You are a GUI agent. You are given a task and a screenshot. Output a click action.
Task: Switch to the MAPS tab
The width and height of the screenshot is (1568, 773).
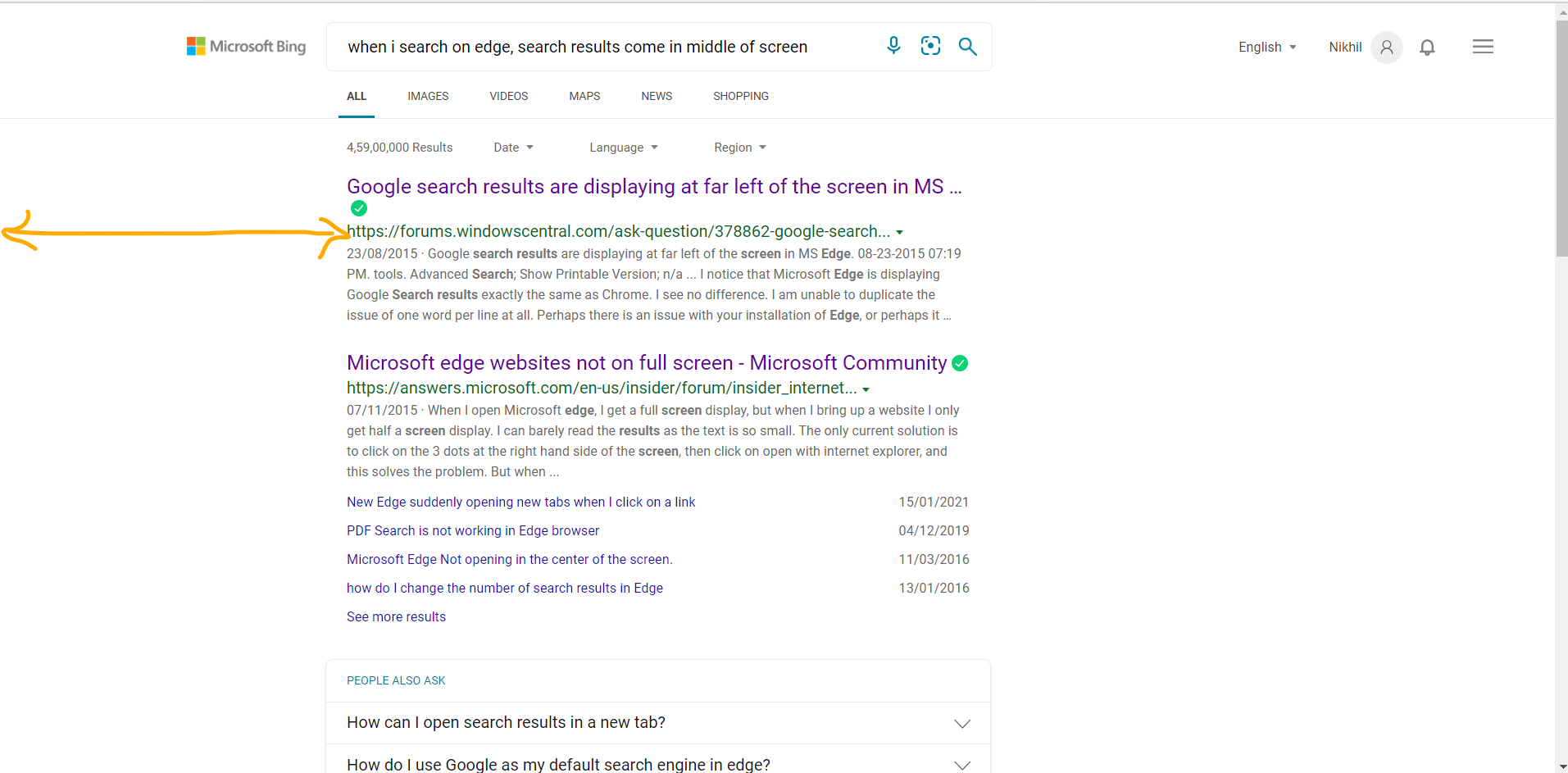click(x=584, y=96)
